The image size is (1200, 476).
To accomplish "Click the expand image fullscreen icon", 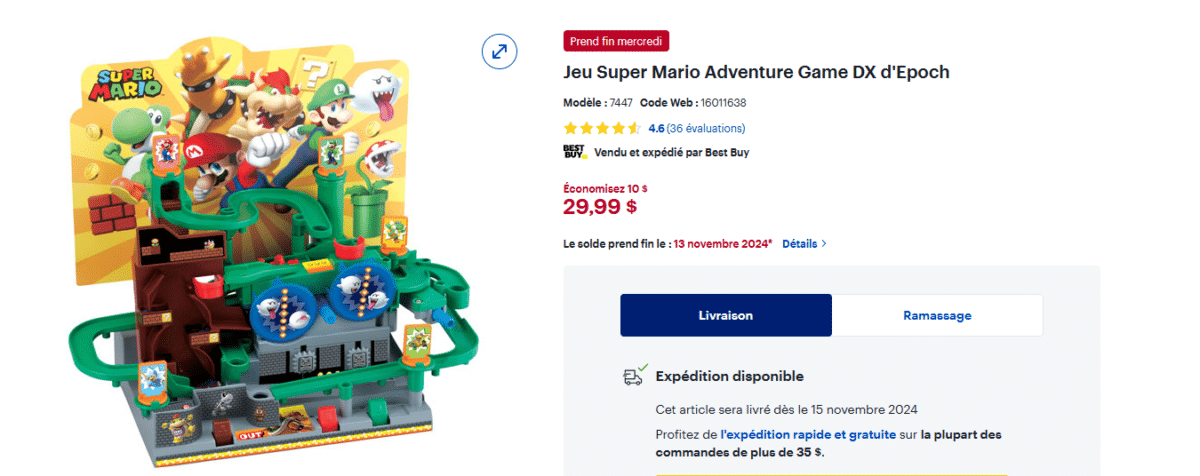I will [x=499, y=51].
